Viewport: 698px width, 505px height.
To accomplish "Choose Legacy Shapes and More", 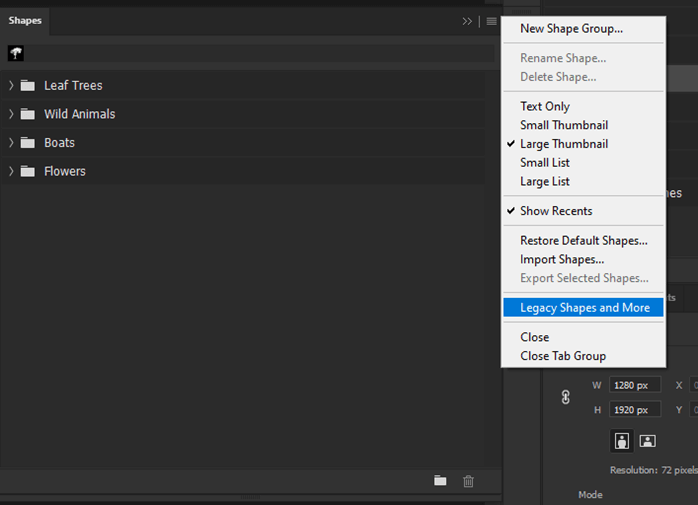I will (x=584, y=308).
